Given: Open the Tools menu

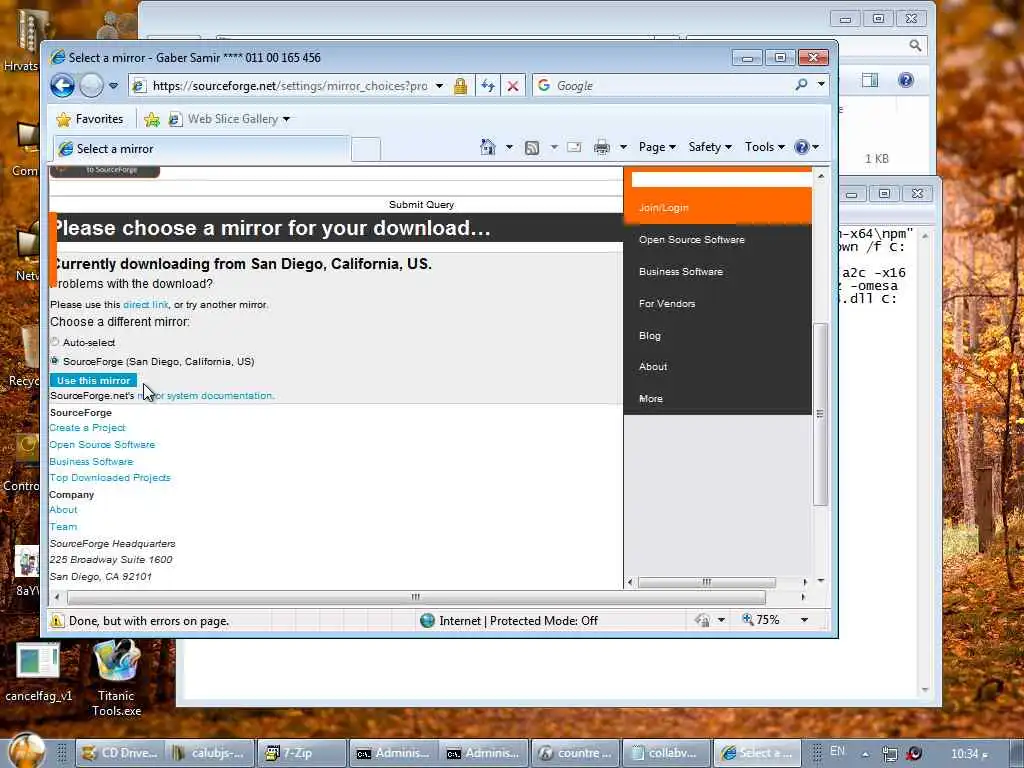Looking at the screenshot, I should (765, 147).
